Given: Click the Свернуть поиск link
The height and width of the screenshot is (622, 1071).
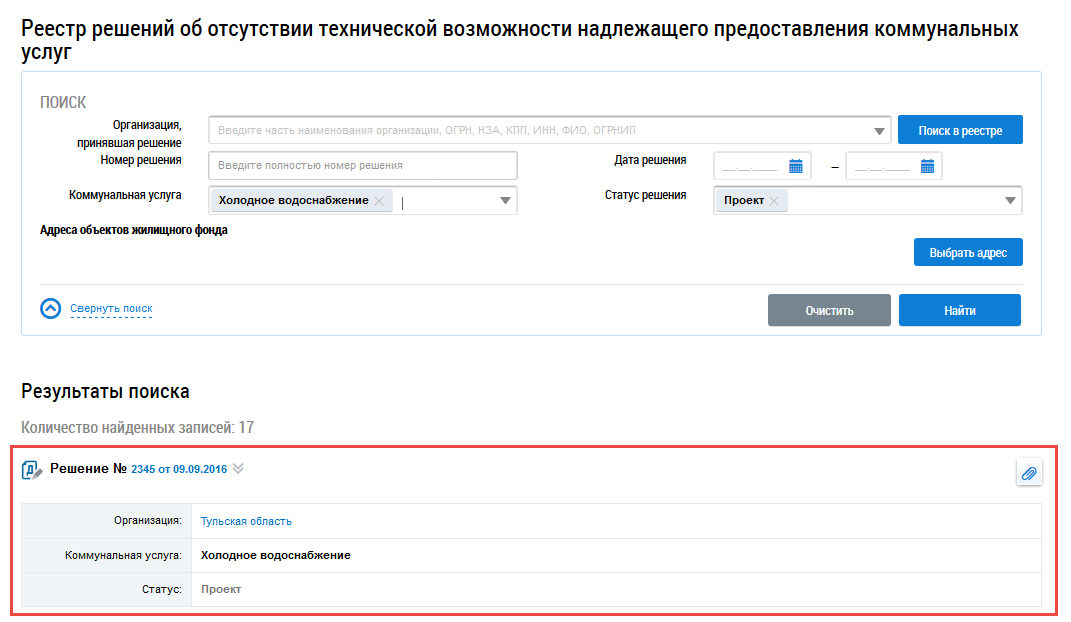Looking at the screenshot, I should [111, 309].
